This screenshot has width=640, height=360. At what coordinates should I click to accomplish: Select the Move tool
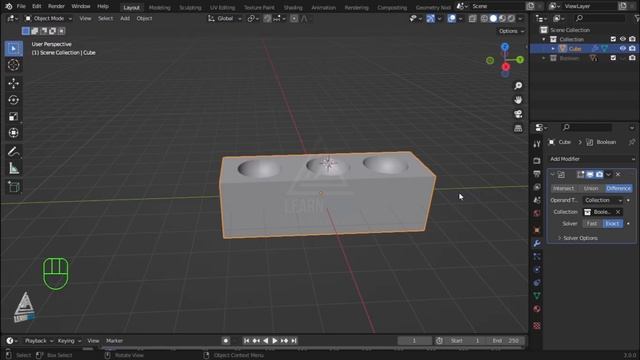(x=13, y=83)
